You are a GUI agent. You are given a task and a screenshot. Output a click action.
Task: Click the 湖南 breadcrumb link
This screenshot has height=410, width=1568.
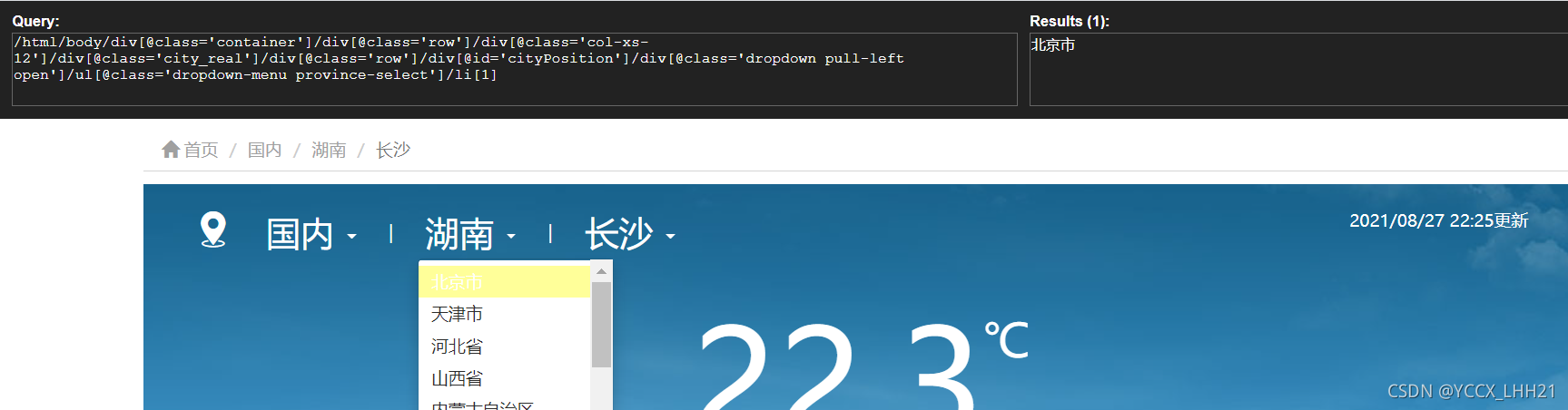329,150
